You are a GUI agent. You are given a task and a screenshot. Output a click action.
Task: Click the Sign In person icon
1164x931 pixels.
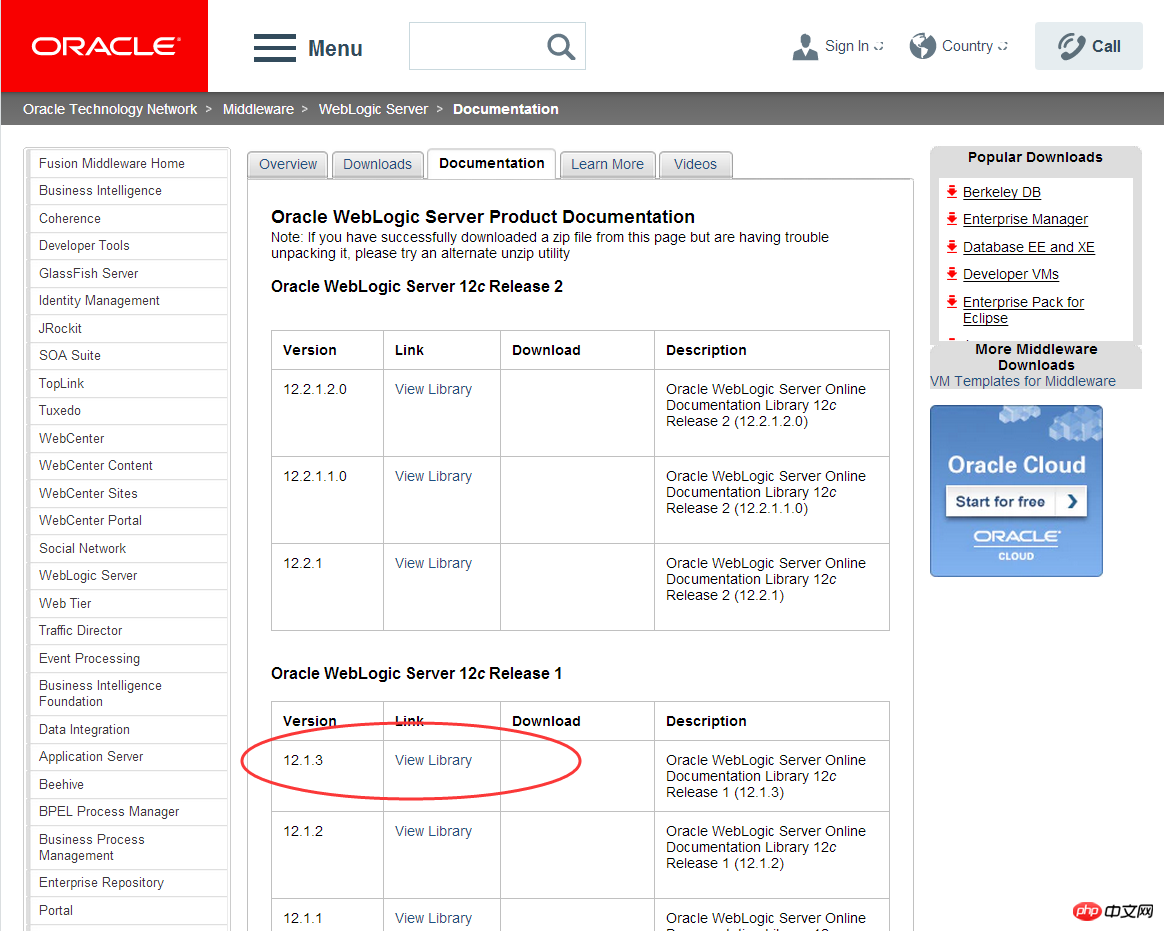coord(805,47)
